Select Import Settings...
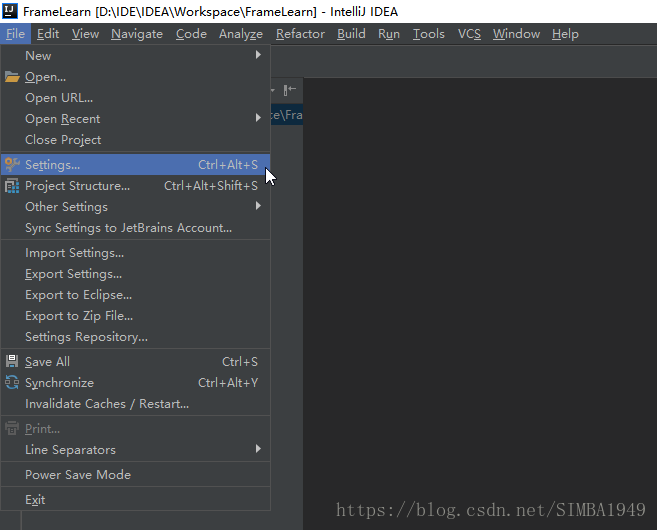657x530 pixels. [x=135, y=253]
